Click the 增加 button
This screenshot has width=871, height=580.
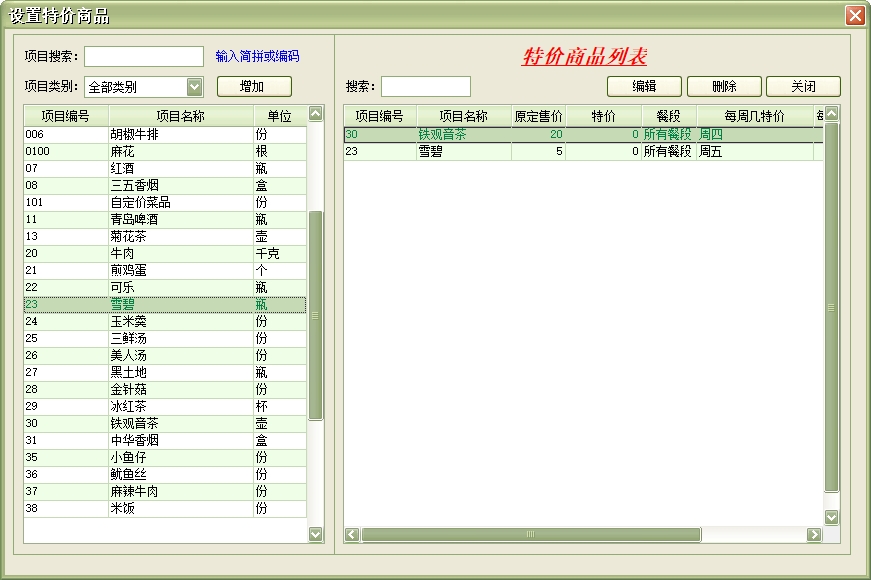(254, 87)
